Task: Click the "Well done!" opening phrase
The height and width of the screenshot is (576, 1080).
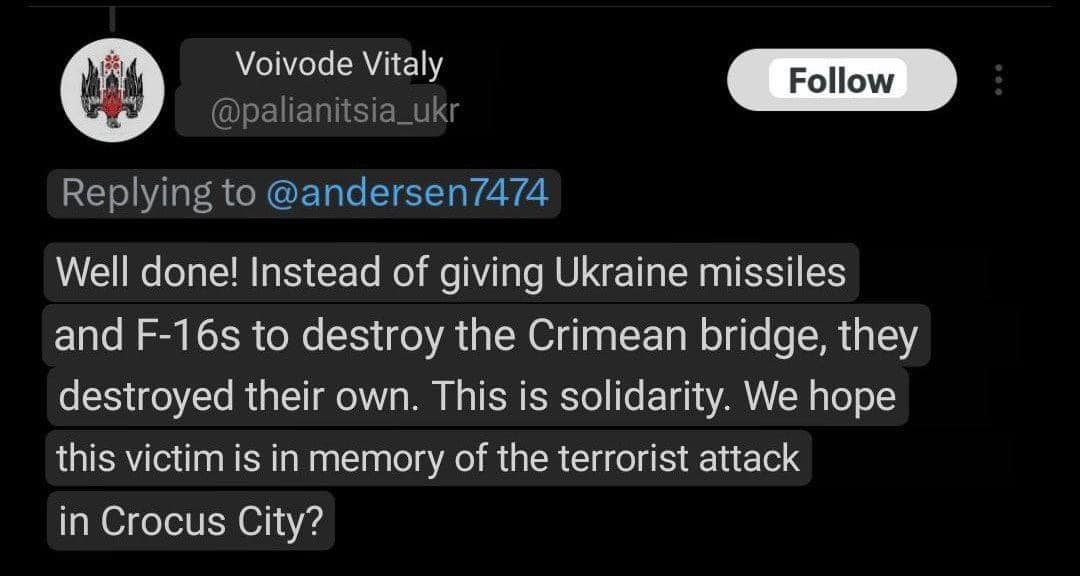Action: pyautogui.click(x=146, y=274)
